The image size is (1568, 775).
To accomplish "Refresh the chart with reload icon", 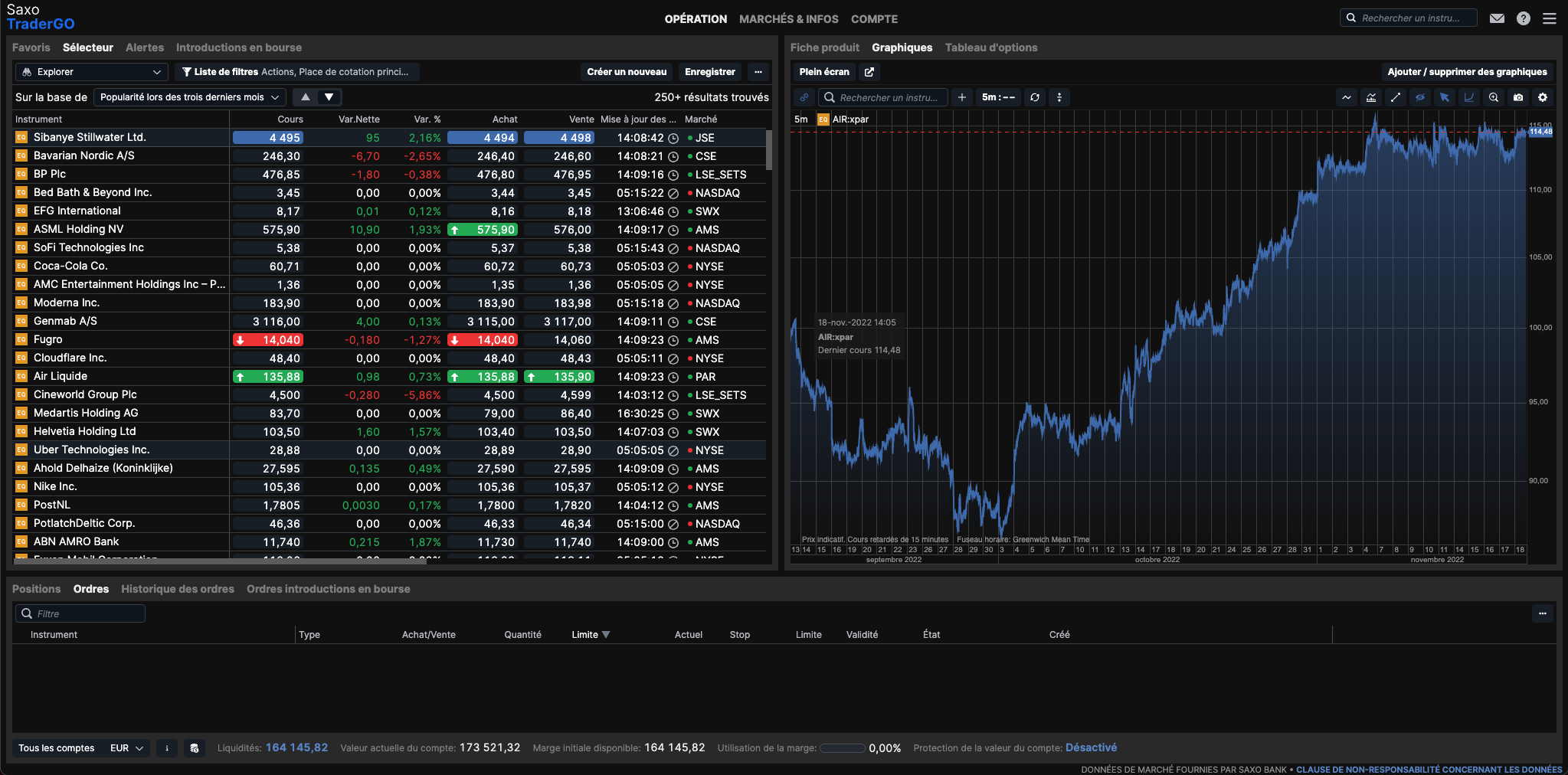I will [1034, 97].
